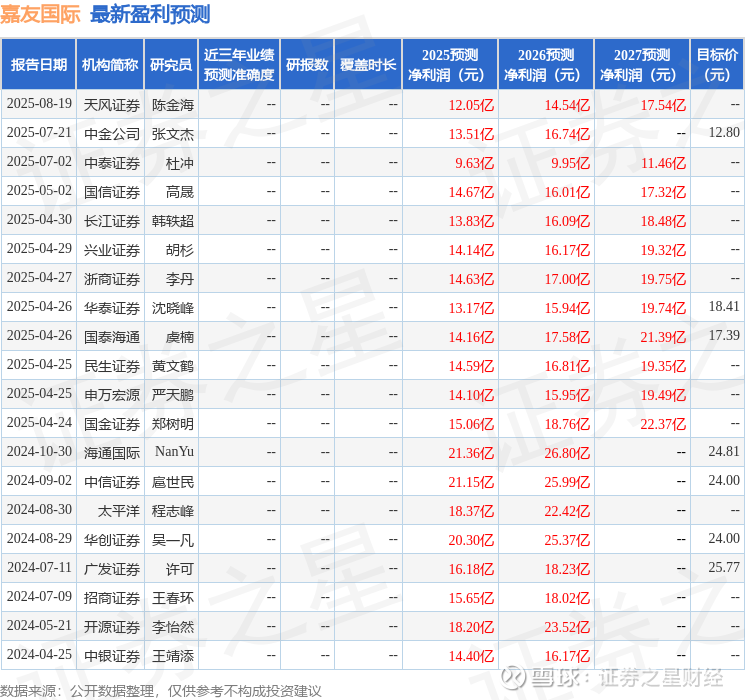Select the 近三年业绩预测准确度 column header

click(x=239, y=65)
